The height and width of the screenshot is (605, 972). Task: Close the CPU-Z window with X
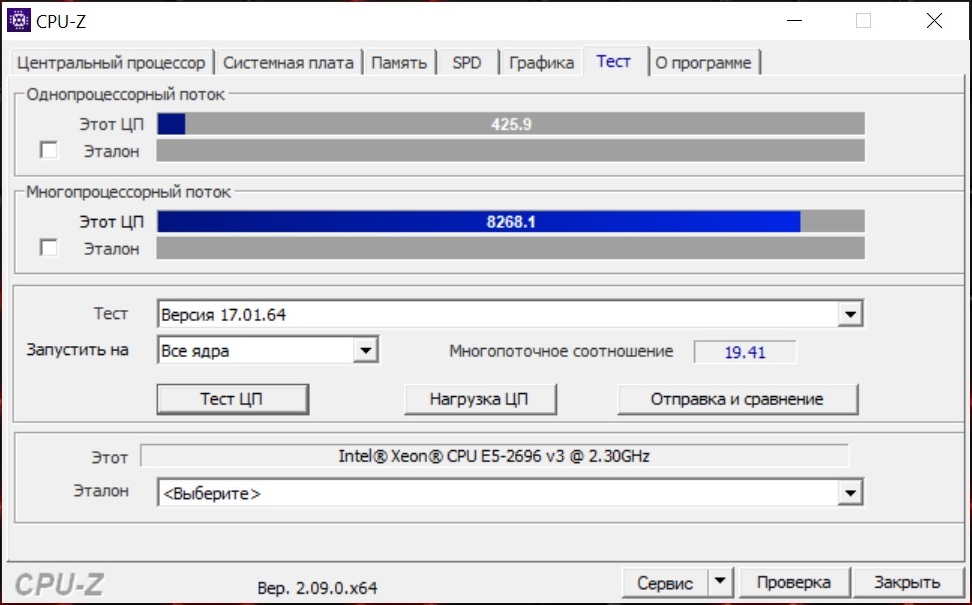pos(934,20)
